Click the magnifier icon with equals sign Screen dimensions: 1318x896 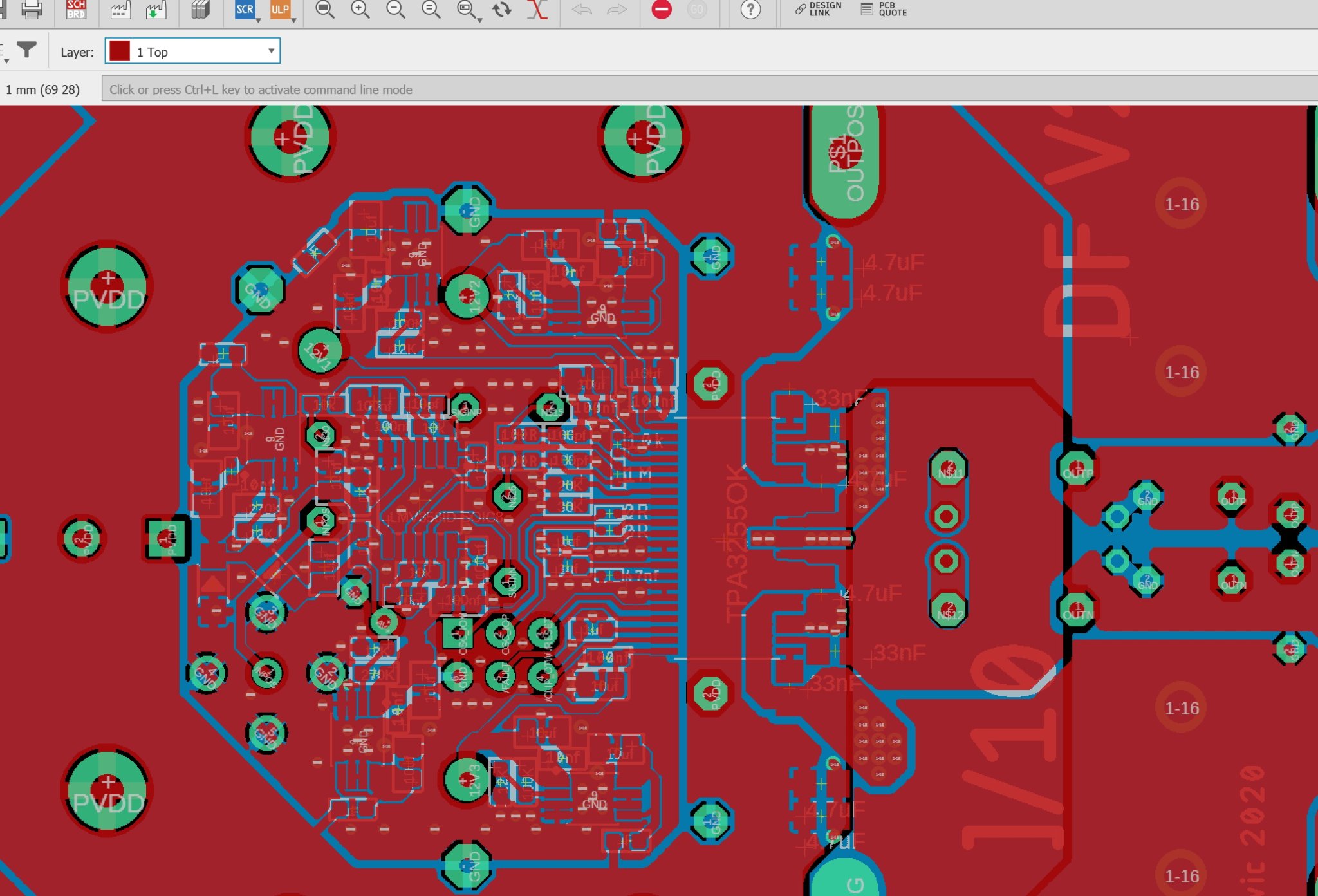(x=431, y=9)
